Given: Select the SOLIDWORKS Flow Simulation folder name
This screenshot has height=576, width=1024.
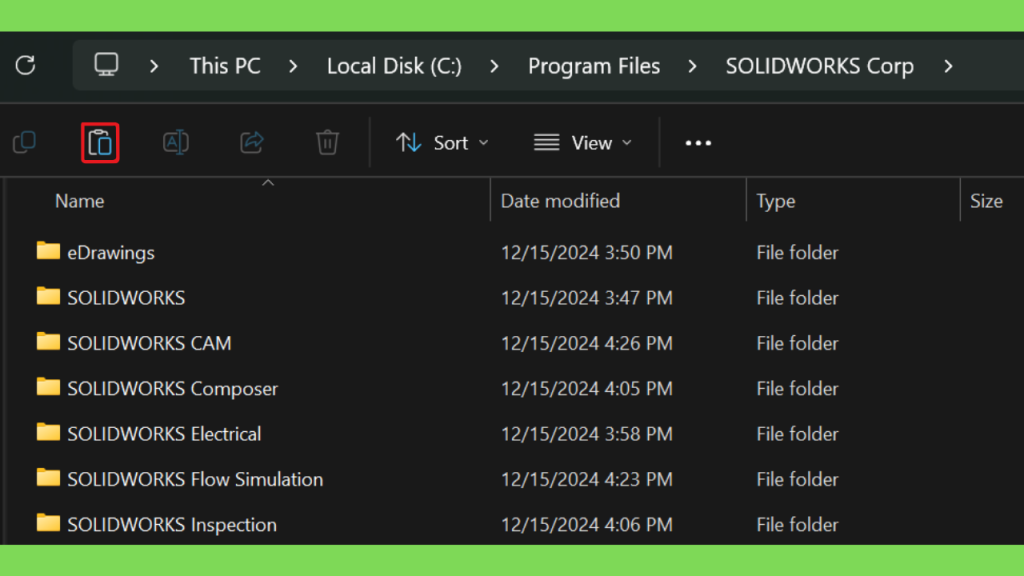Looking at the screenshot, I should click(195, 479).
